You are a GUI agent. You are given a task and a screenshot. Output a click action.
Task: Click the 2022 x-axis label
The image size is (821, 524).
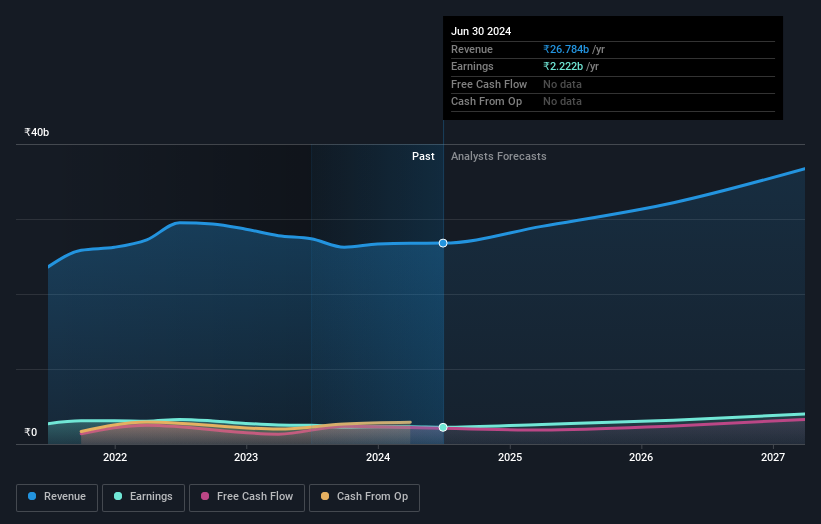tap(115, 457)
